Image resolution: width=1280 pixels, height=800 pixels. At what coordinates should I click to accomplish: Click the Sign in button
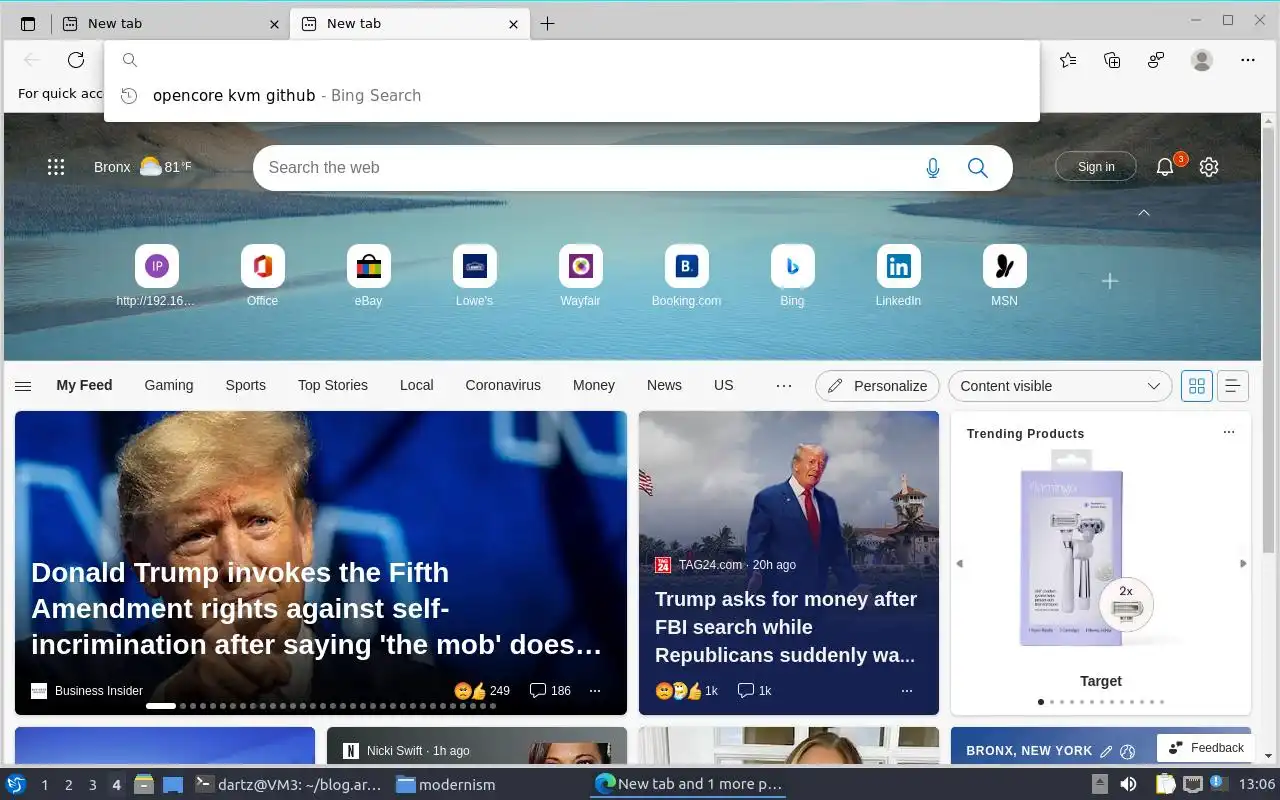click(1096, 167)
